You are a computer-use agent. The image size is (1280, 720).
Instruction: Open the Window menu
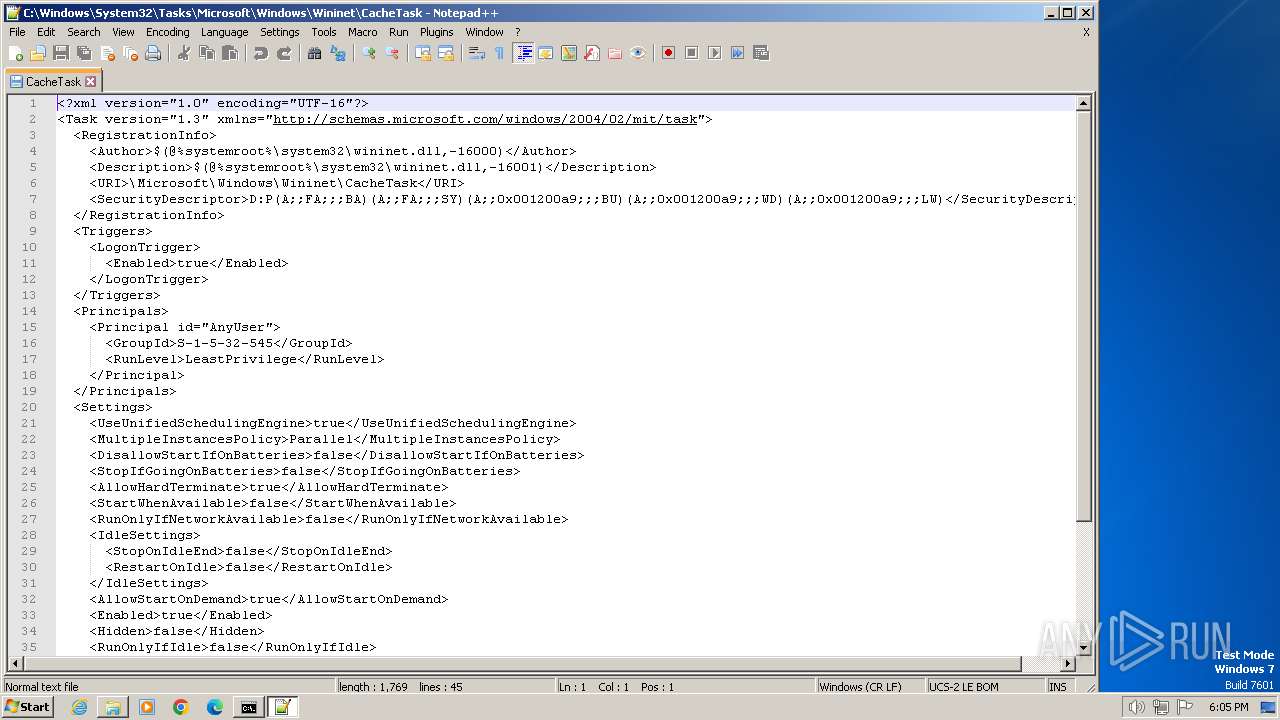tap(484, 32)
